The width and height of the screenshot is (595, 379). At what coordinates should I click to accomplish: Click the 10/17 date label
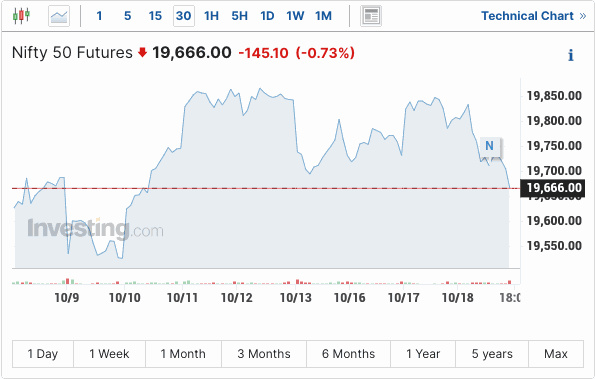point(404,297)
